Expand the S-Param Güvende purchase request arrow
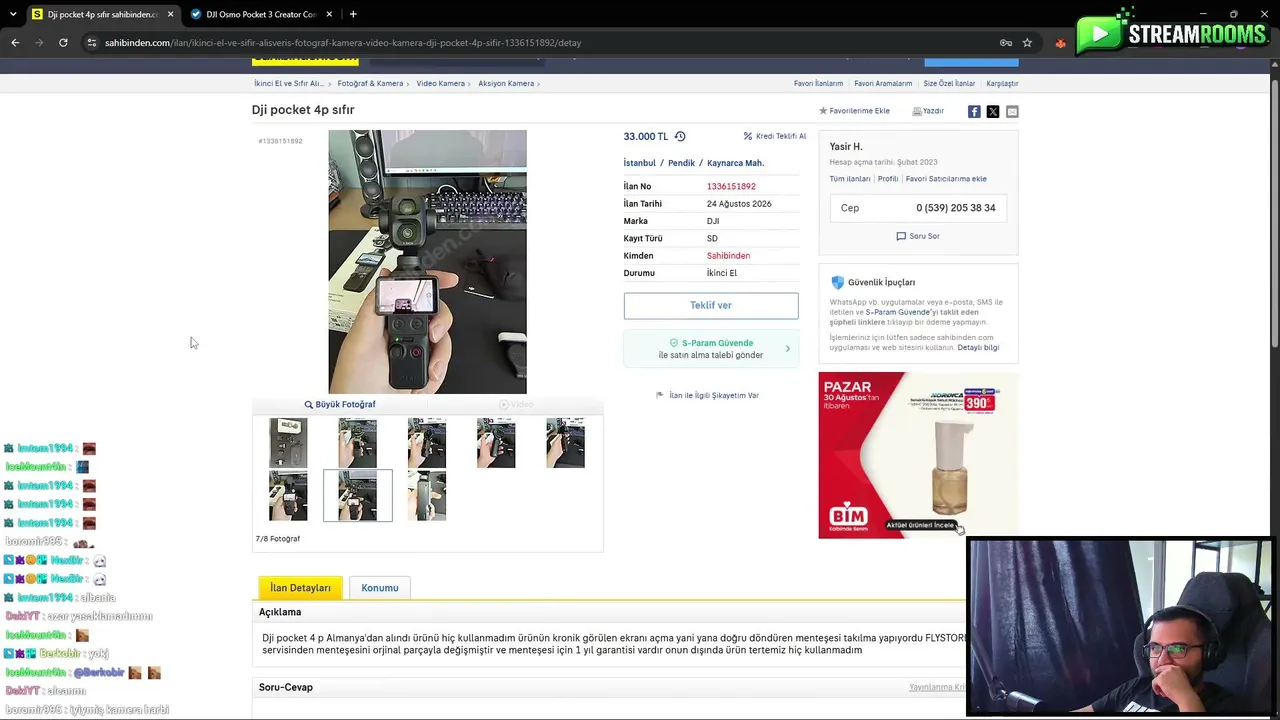 788,349
